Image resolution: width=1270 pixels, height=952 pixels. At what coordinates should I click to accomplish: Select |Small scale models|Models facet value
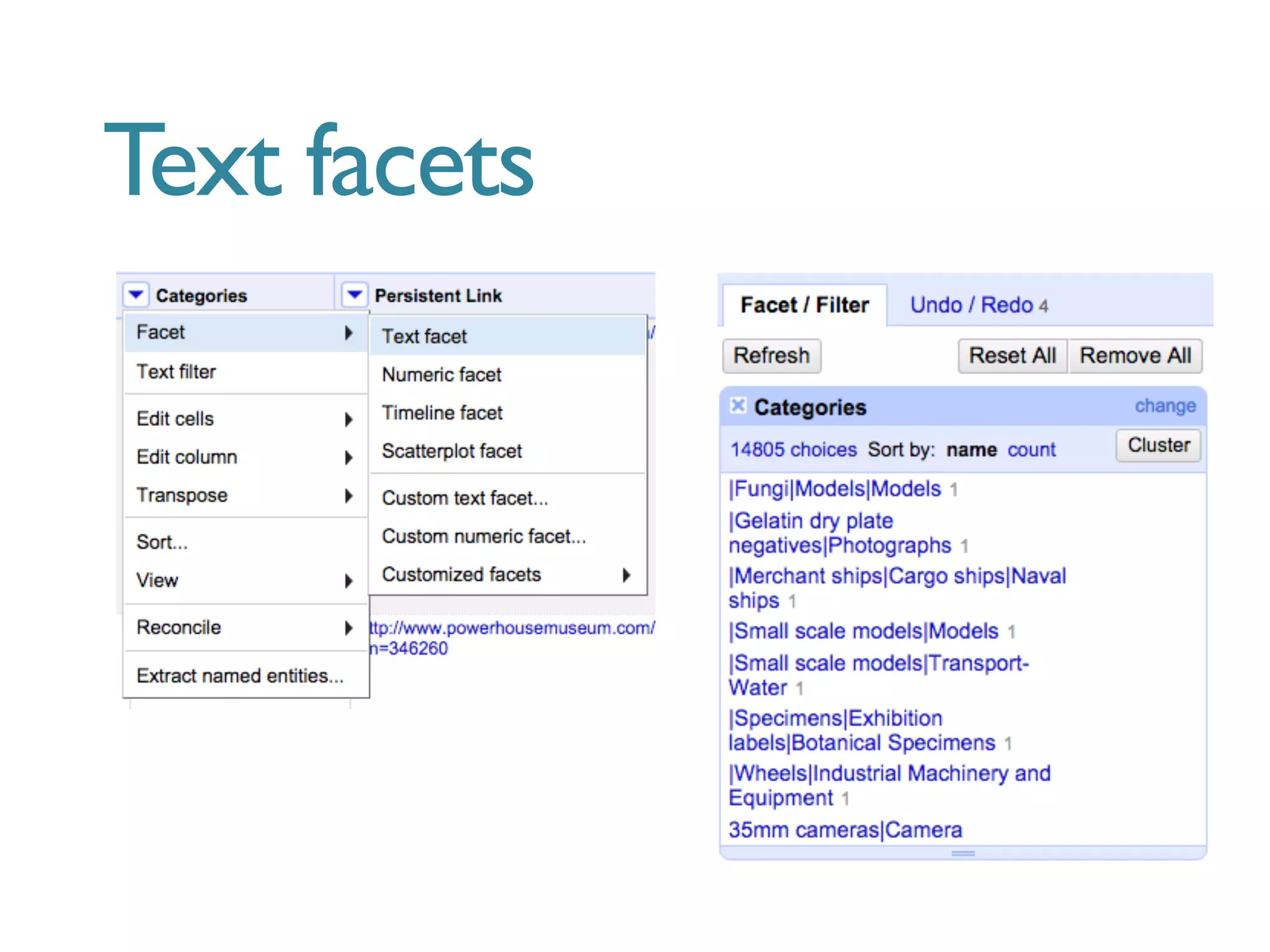pos(863,632)
